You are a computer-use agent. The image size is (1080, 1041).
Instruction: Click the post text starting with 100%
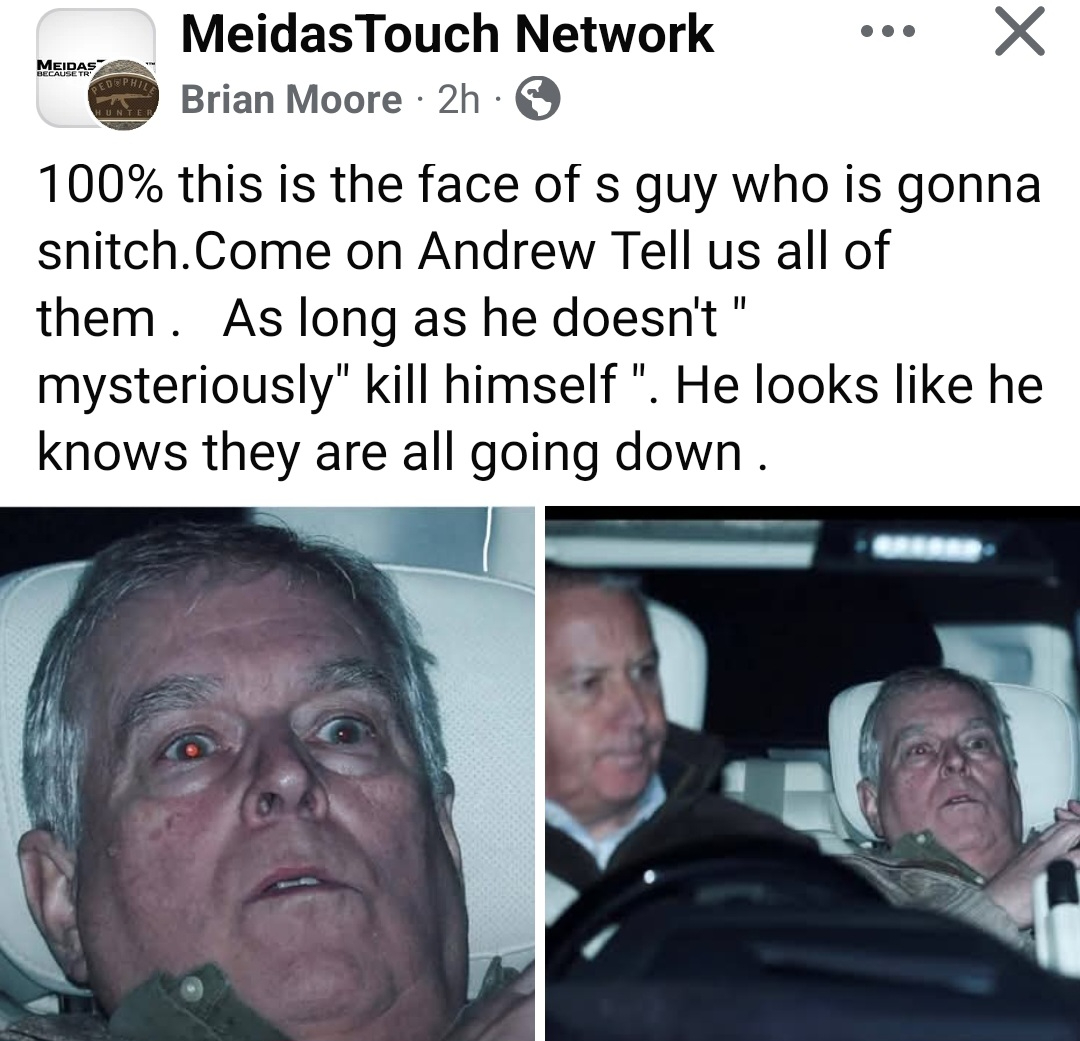(x=540, y=318)
